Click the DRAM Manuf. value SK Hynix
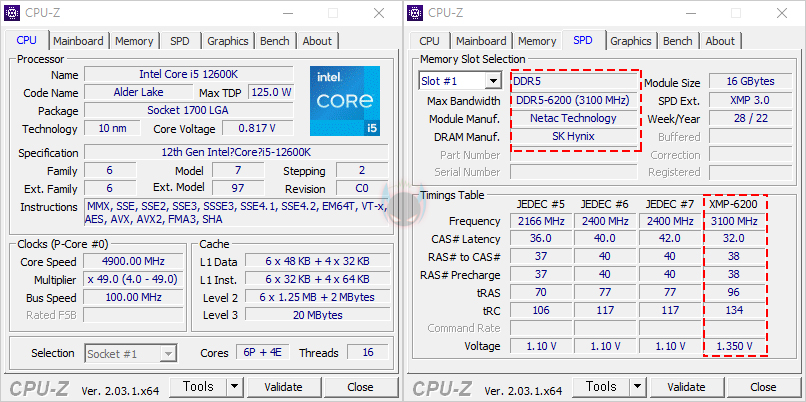Image resolution: width=806 pixels, height=402 pixels. pyautogui.click(x=574, y=136)
